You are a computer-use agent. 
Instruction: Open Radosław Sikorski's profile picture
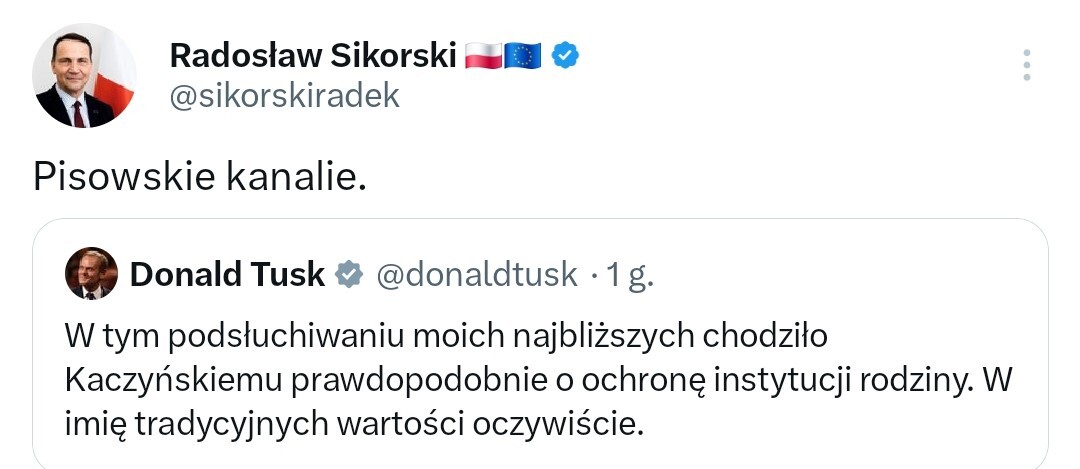click(84, 75)
